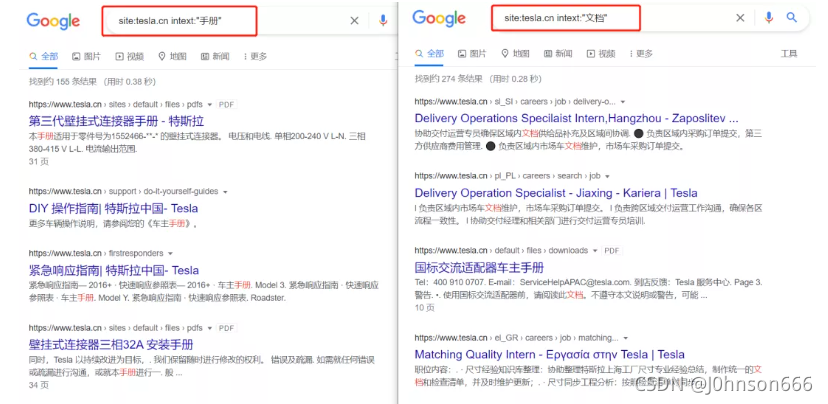Click the Google logo in left window
This screenshot has height=404, width=828.
[x=53, y=21]
